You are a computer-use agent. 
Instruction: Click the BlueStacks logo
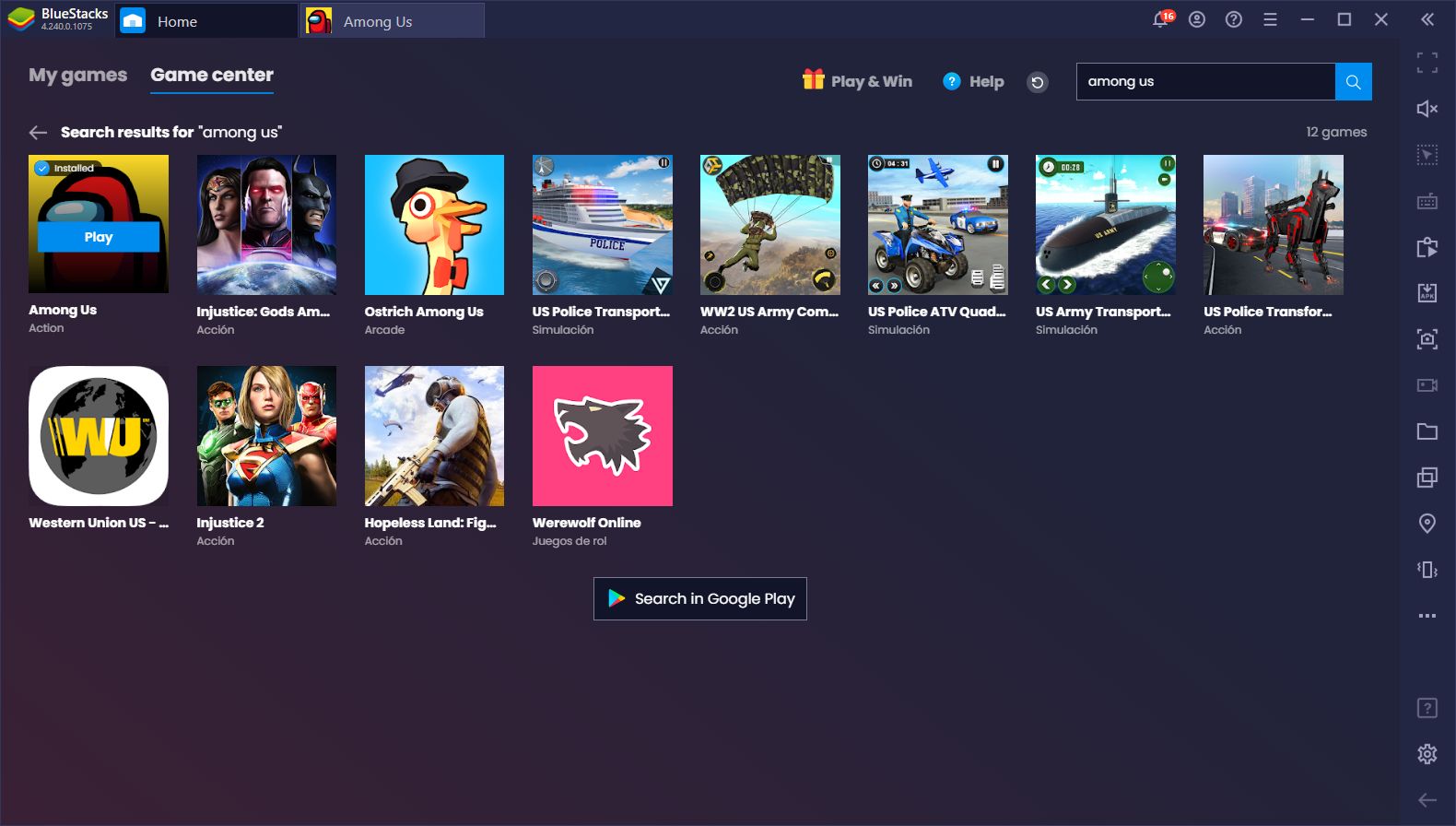click(20, 19)
